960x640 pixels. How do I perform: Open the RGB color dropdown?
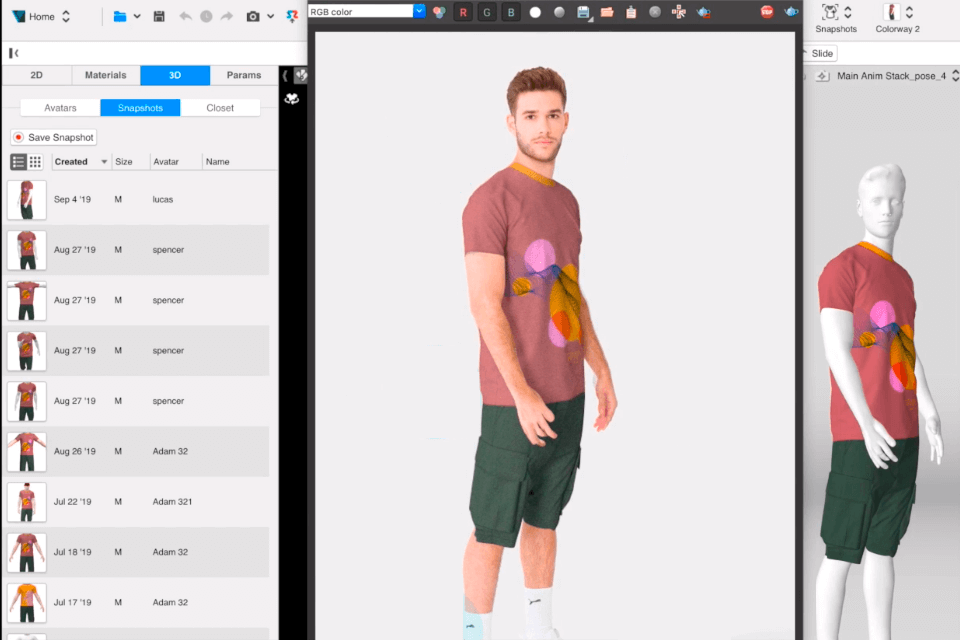[419, 12]
